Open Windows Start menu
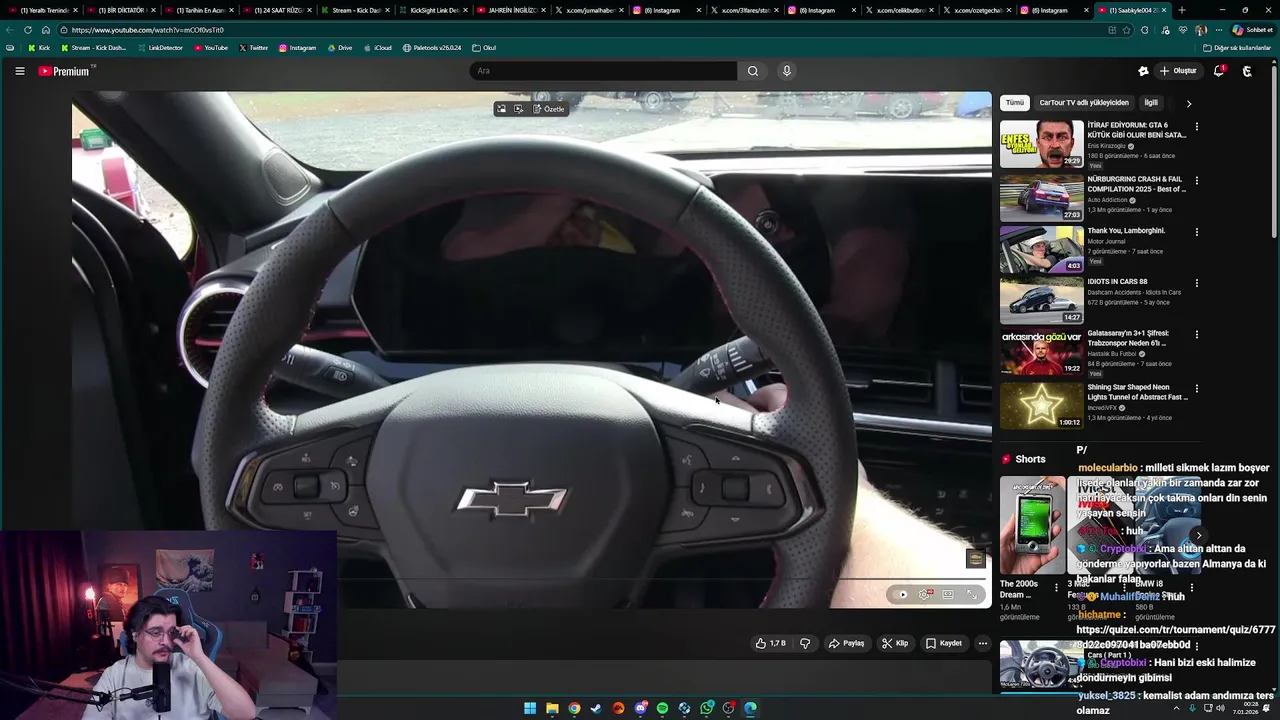This screenshot has height=720, width=1280. 530,708
